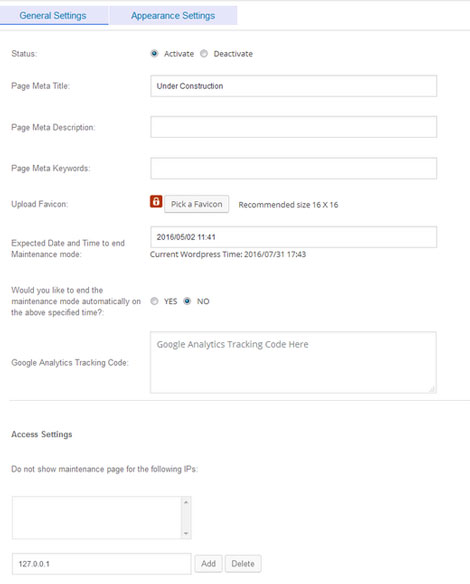Screen dimensions: 470x584
Task: Click the Pick a Favicon button
Action: pyautogui.click(x=197, y=204)
